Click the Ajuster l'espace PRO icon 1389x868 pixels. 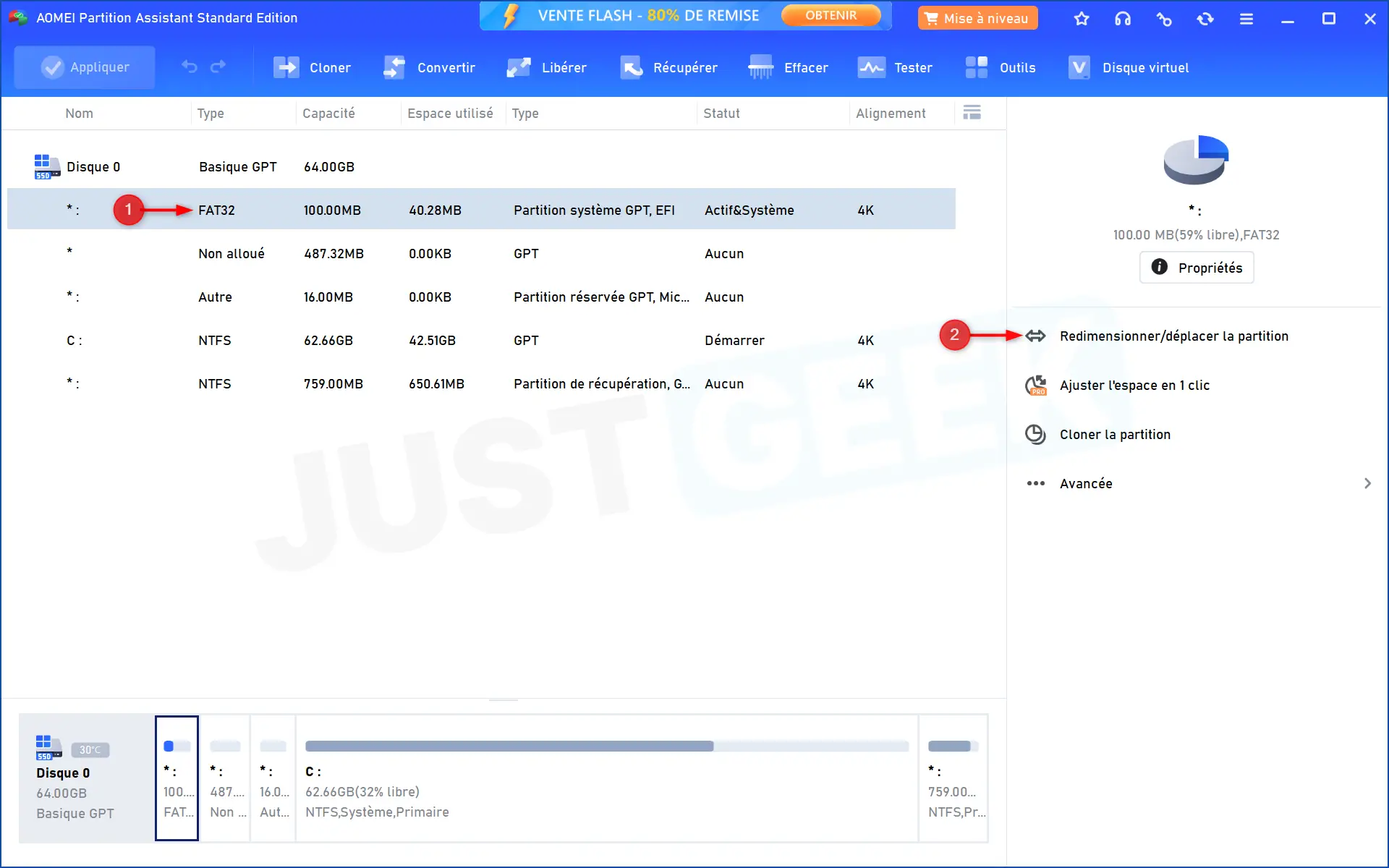(x=1036, y=385)
